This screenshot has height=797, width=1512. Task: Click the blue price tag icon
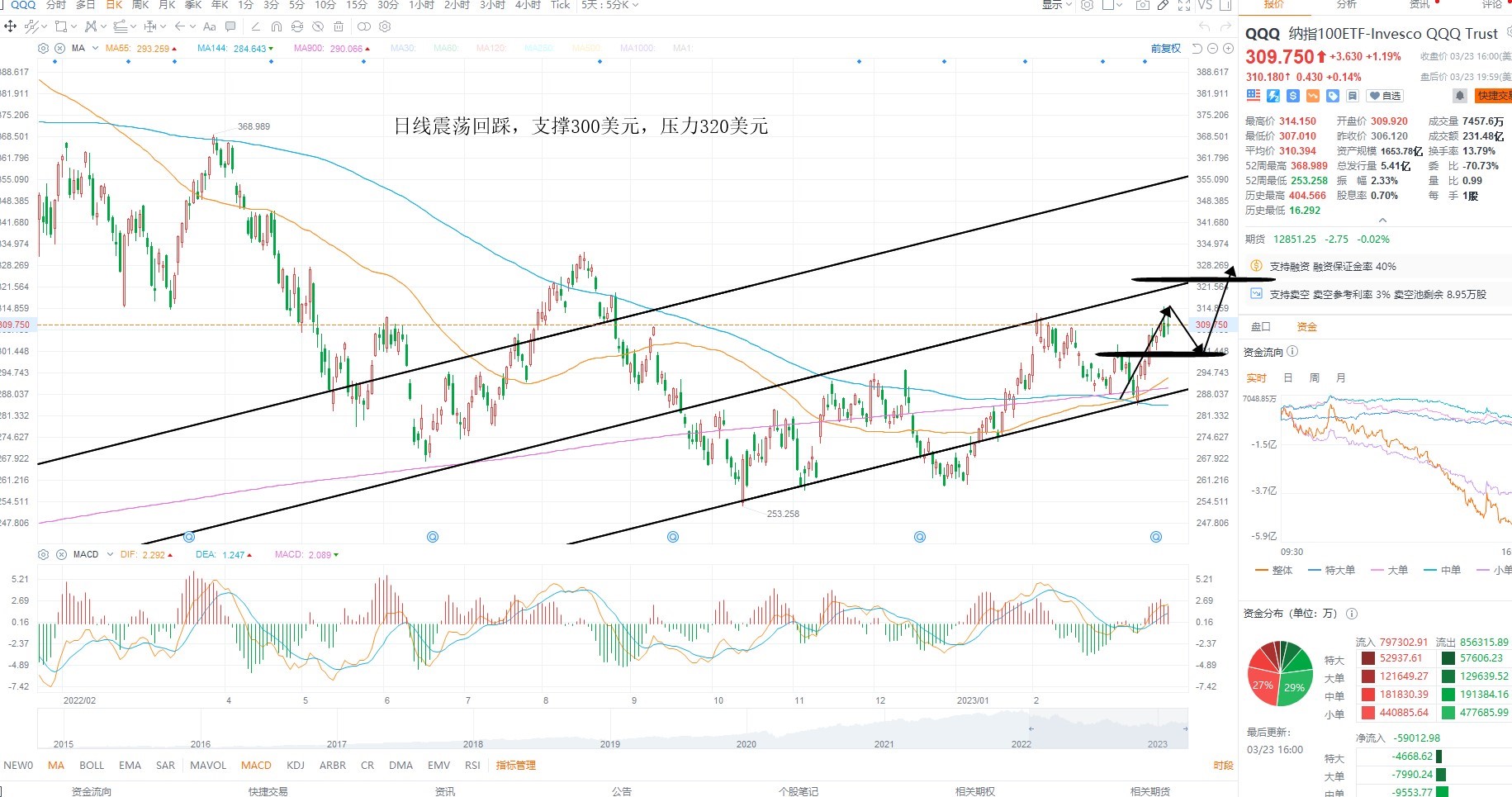tap(1333, 96)
